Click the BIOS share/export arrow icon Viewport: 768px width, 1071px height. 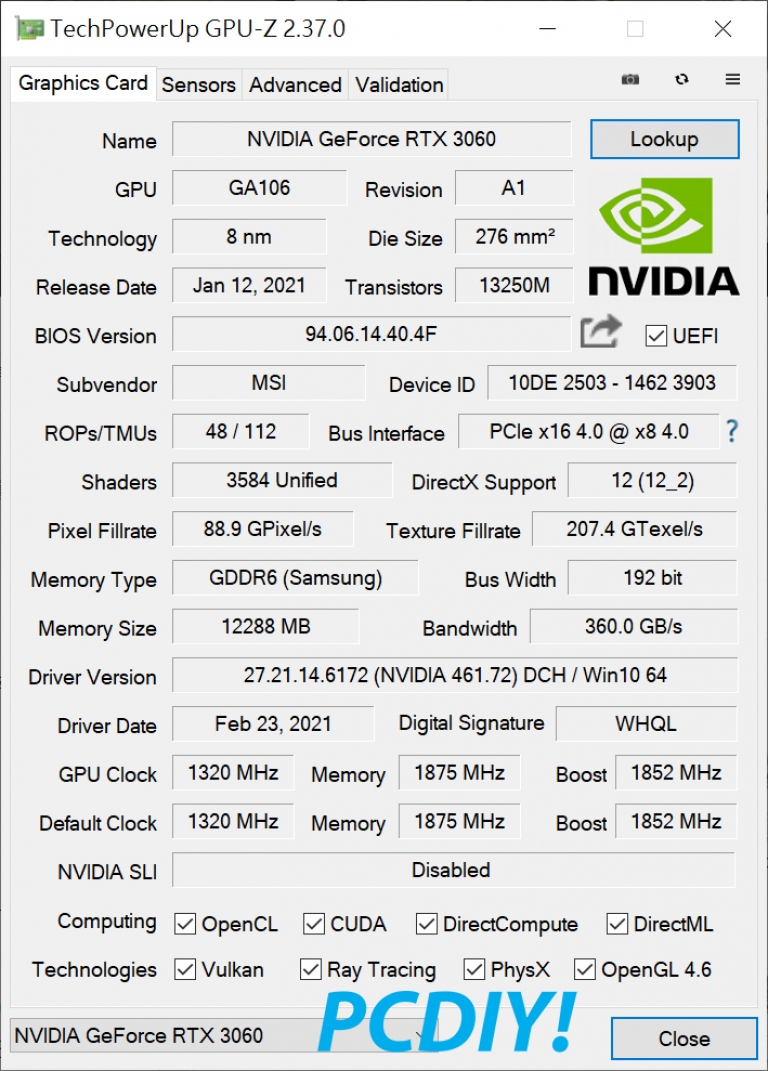(x=601, y=332)
